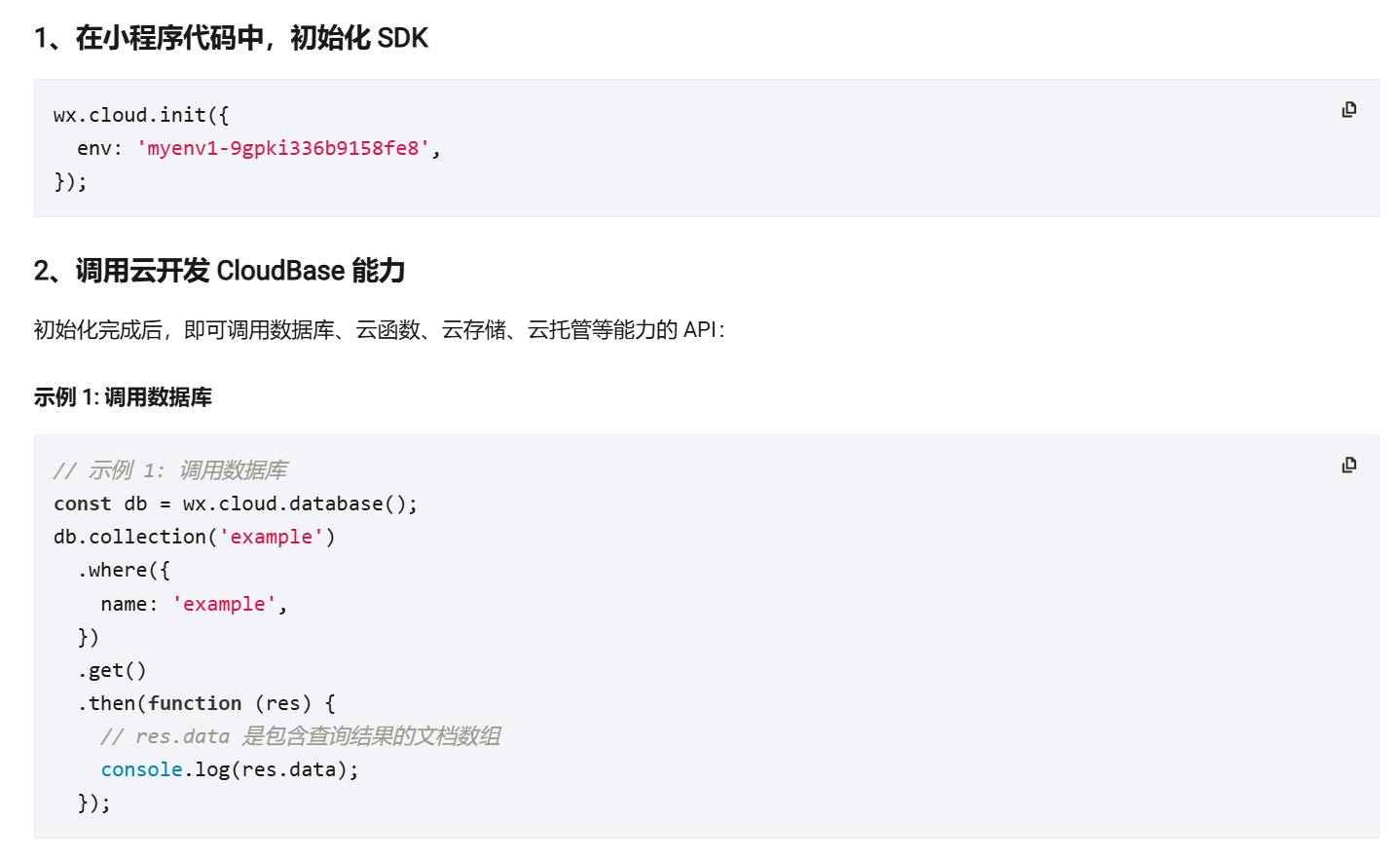The height and width of the screenshot is (859, 1400).
Task: Click the closing '});' of the init block
Action: [x=70, y=181]
